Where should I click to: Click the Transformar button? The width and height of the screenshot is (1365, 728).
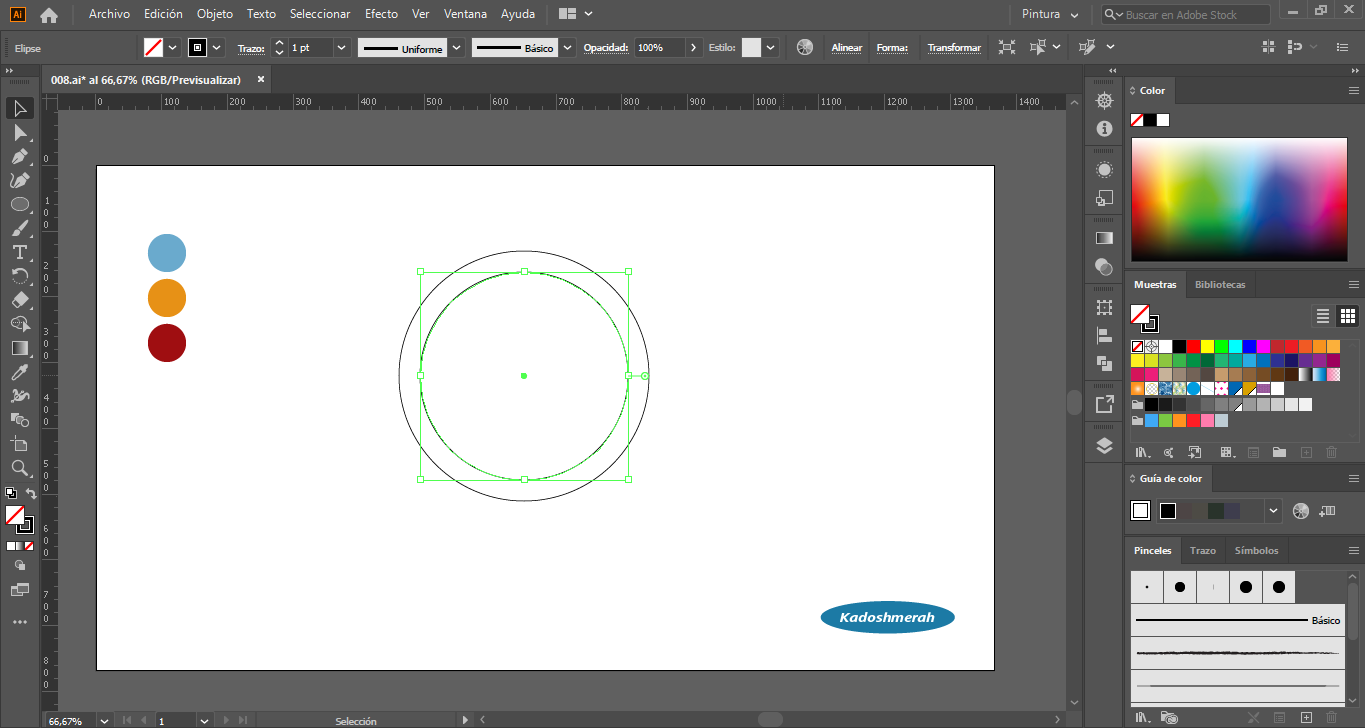tap(954, 48)
